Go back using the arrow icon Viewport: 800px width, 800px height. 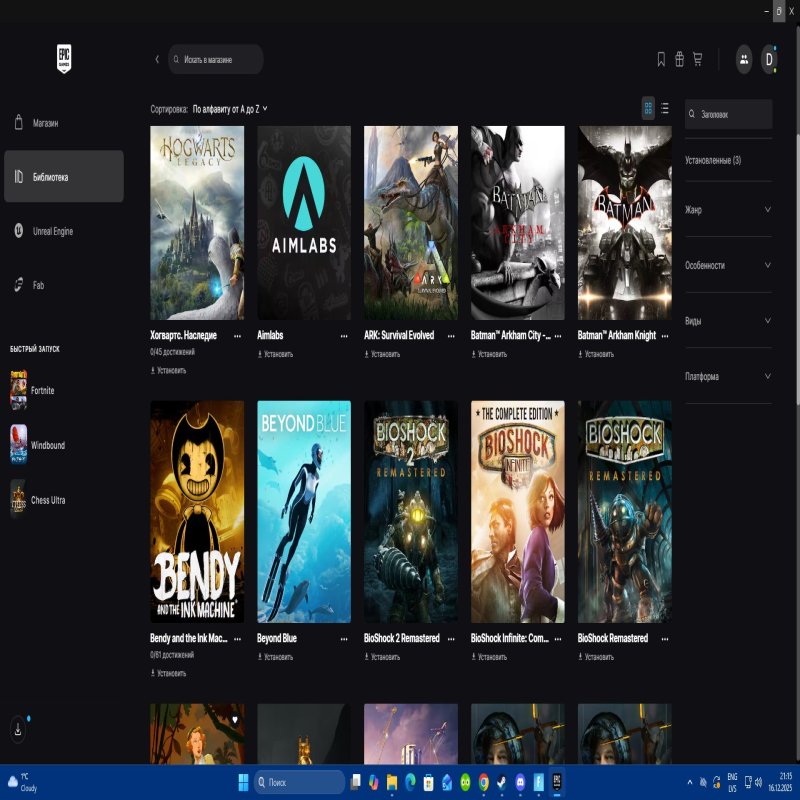(157, 59)
